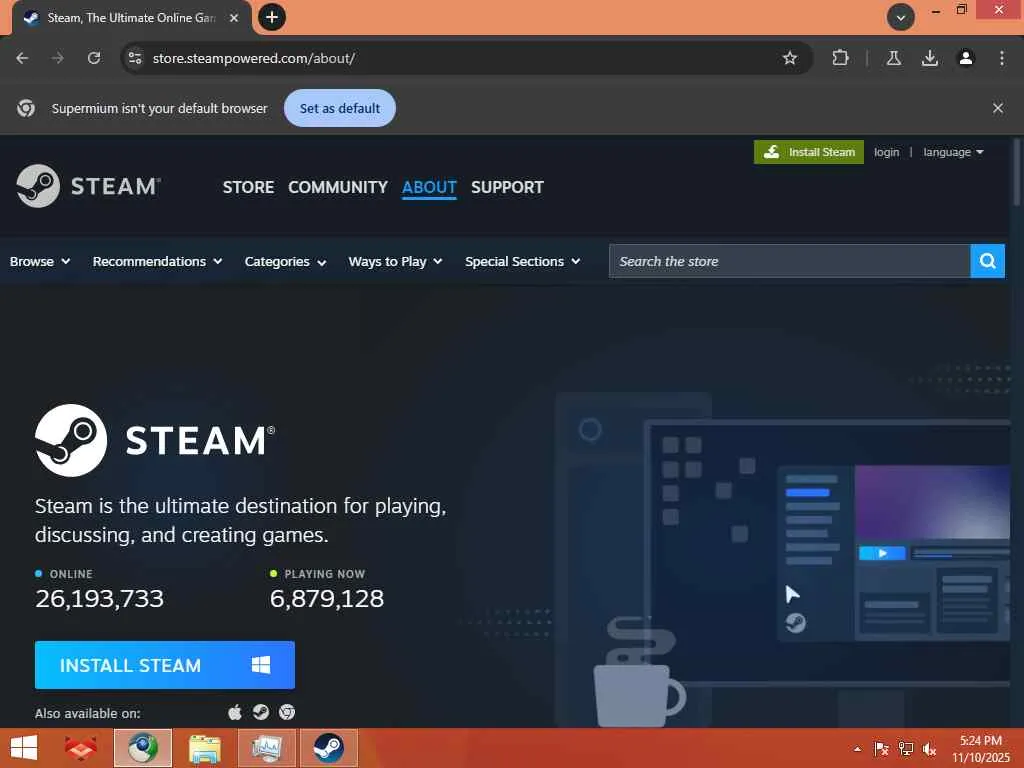Viewport: 1024px width, 768px height.
Task: Open the downloads icon in toolbar
Action: (x=929, y=58)
